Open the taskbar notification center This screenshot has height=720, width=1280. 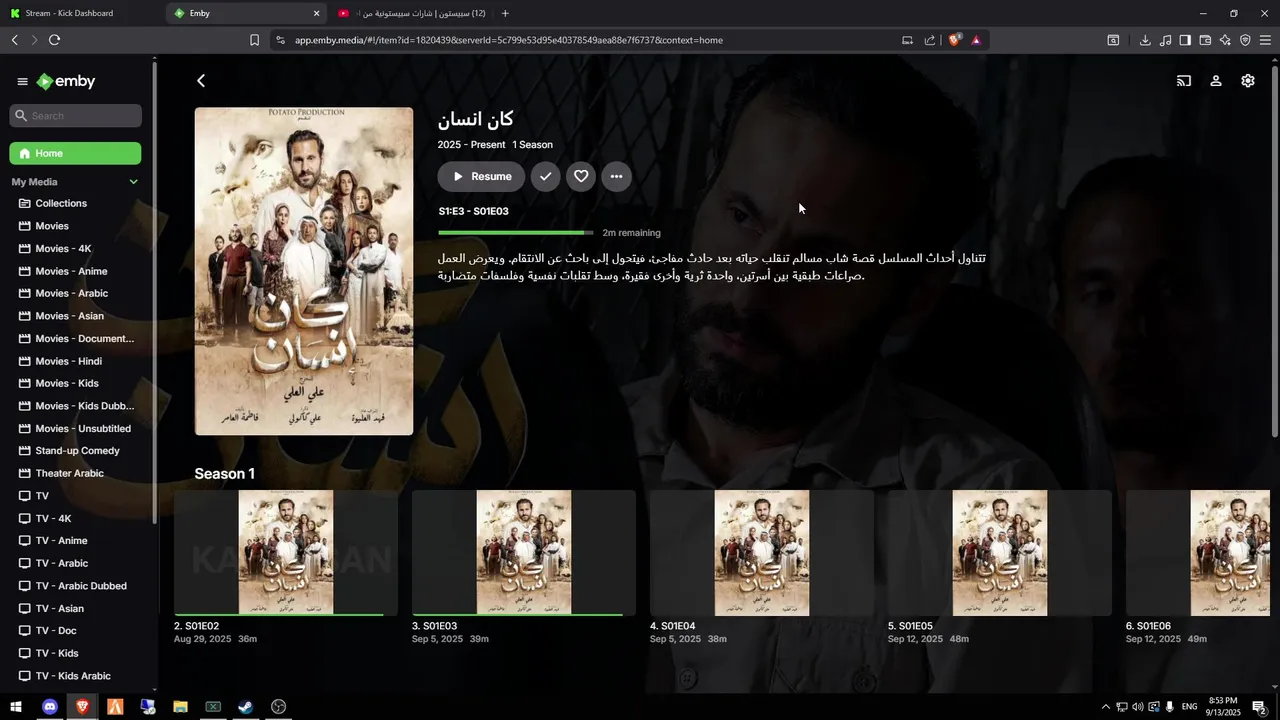1259,706
